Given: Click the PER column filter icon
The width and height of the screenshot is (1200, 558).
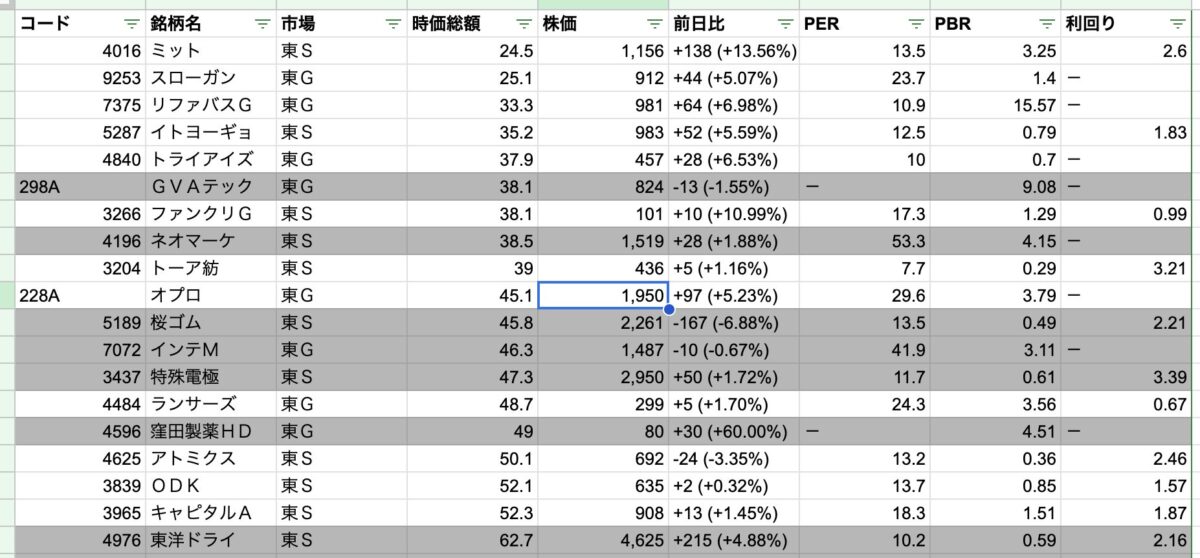Looking at the screenshot, I should click(916, 24).
